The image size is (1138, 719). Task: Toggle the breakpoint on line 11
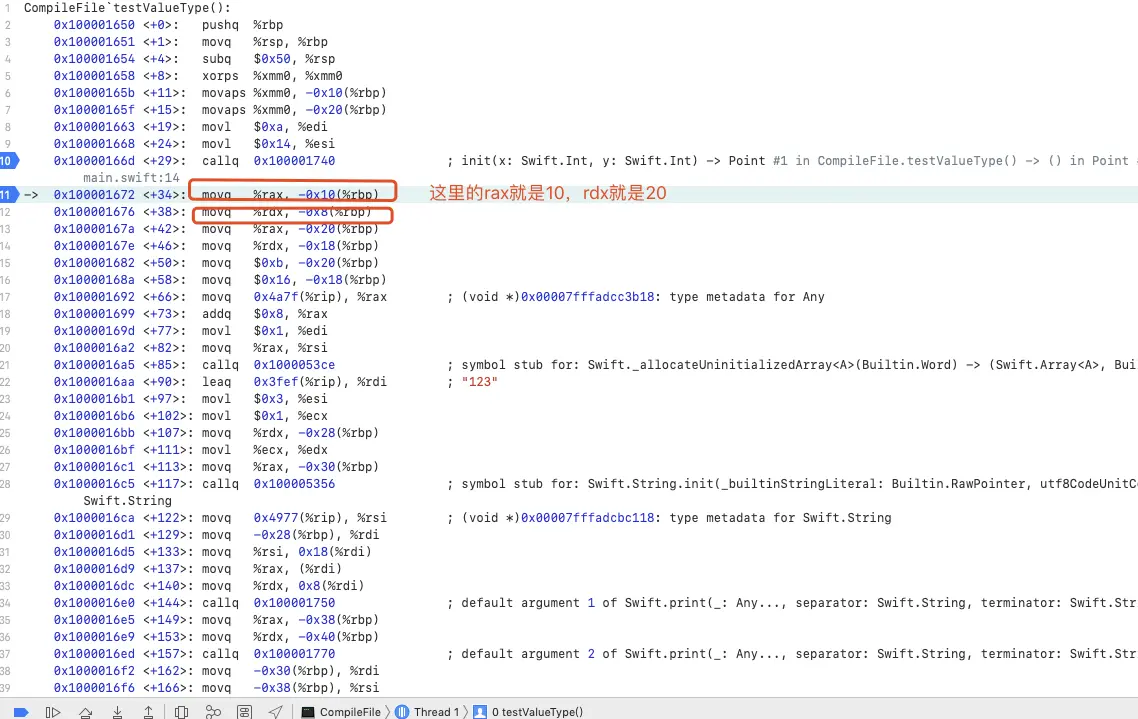tap(9, 194)
